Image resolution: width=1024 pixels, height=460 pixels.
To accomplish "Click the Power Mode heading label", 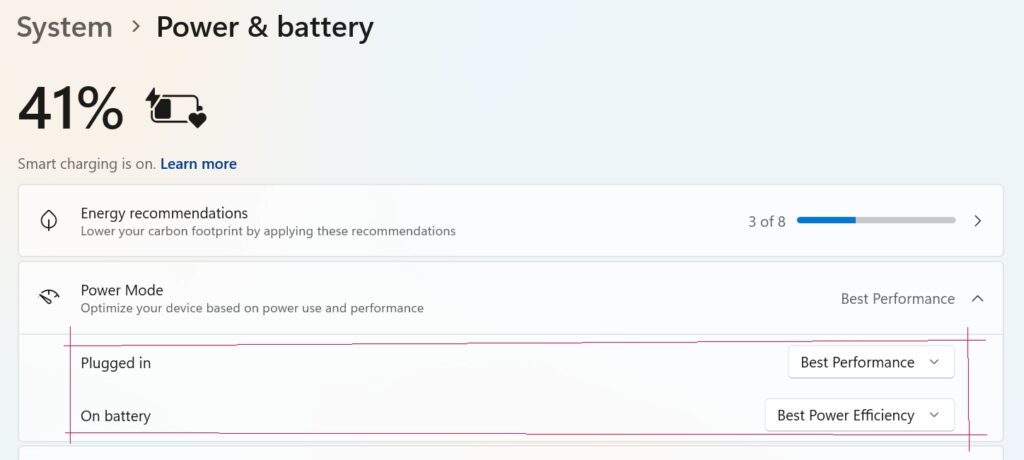I will click(122, 290).
